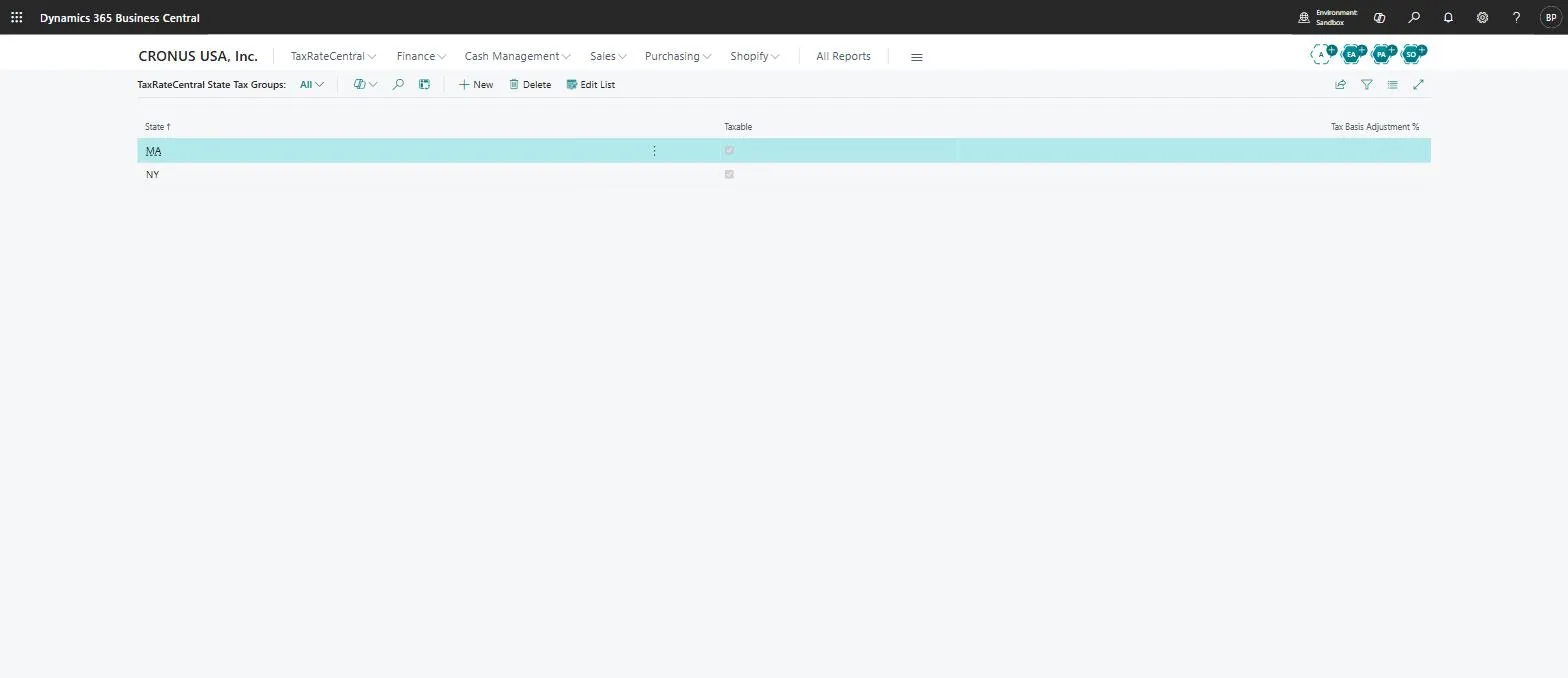
Task: Expand the Purchasing menu
Action: point(678,57)
